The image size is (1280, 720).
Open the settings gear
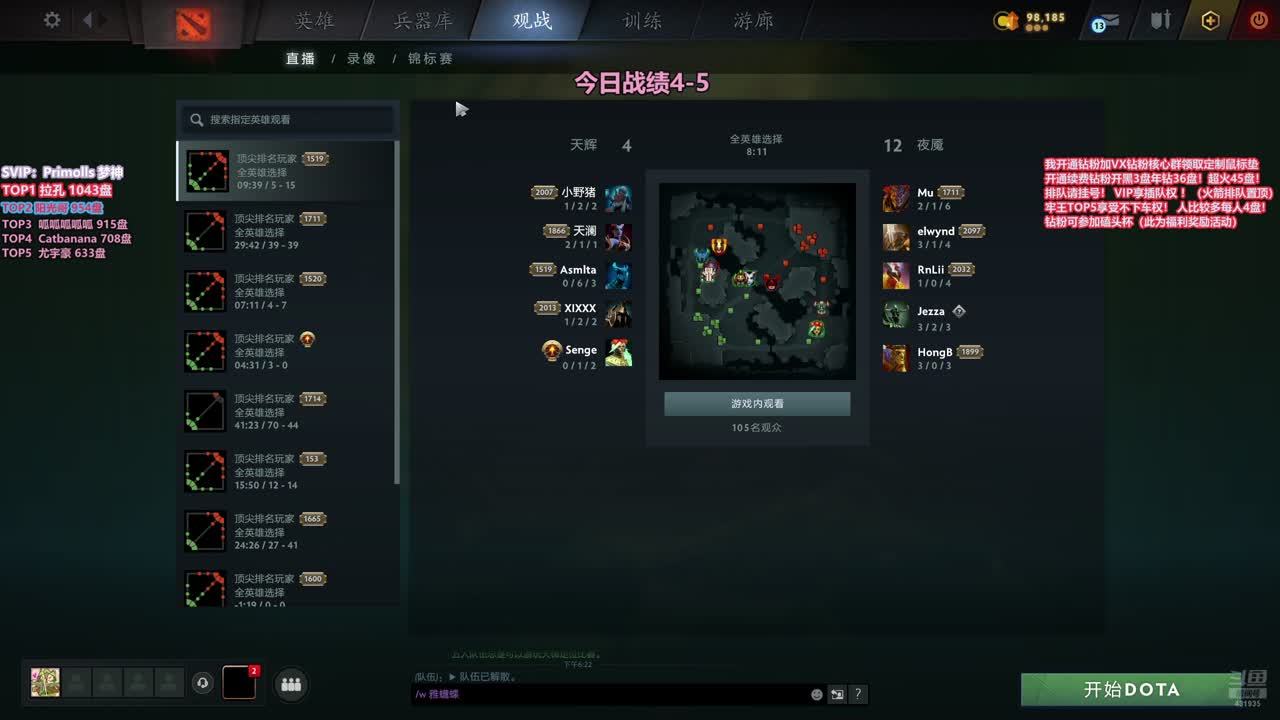tap(52, 20)
